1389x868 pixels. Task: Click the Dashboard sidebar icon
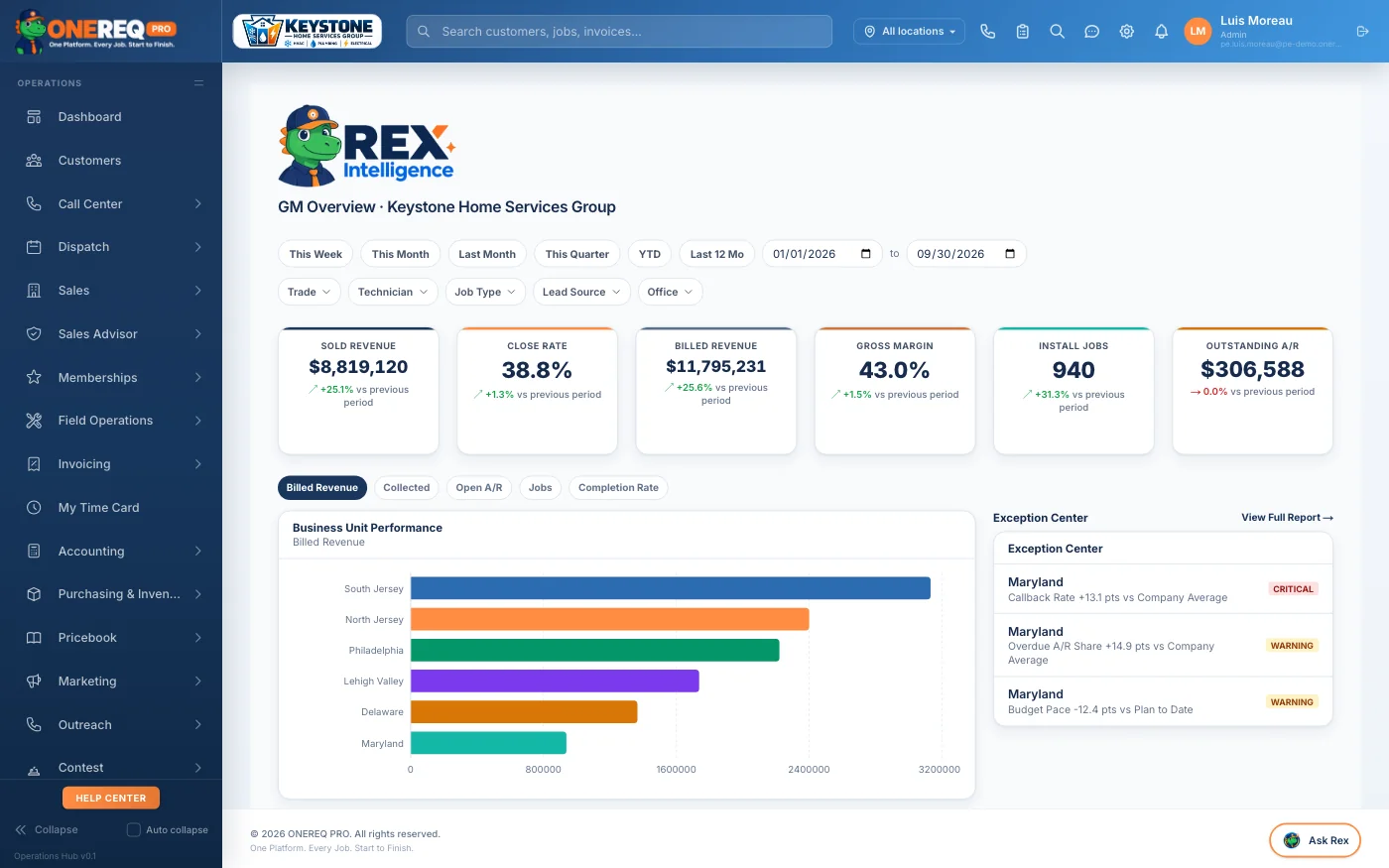click(x=34, y=117)
